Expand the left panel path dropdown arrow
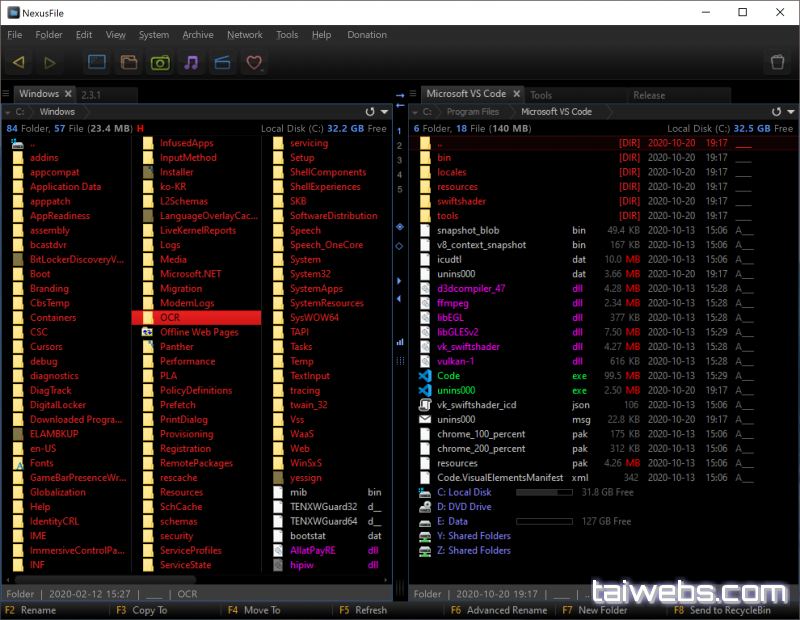The height and width of the screenshot is (620, 800). click(384, 112)
